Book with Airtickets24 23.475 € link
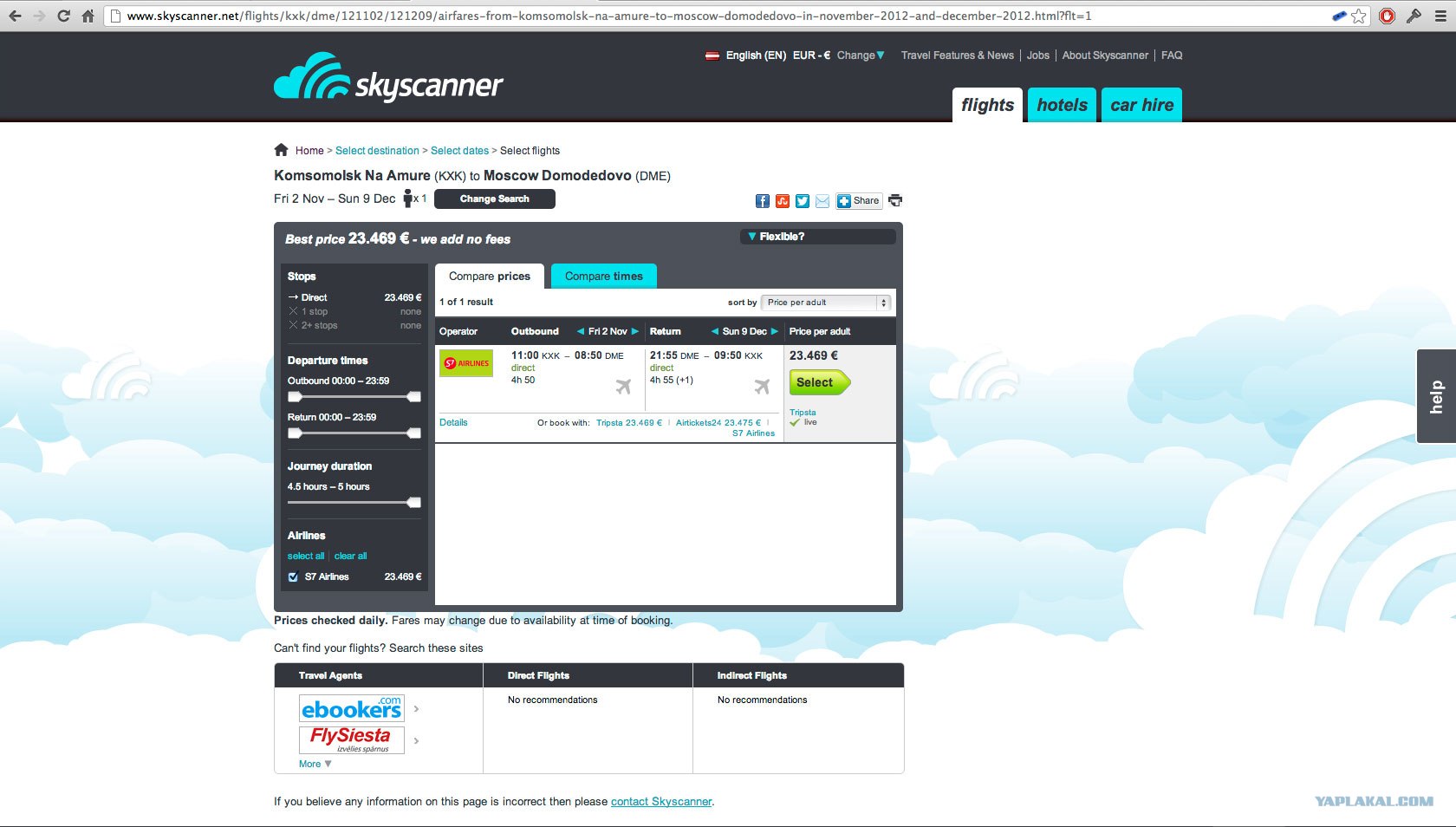This screenshot has height=827, width=1456. tap(718, 423)
